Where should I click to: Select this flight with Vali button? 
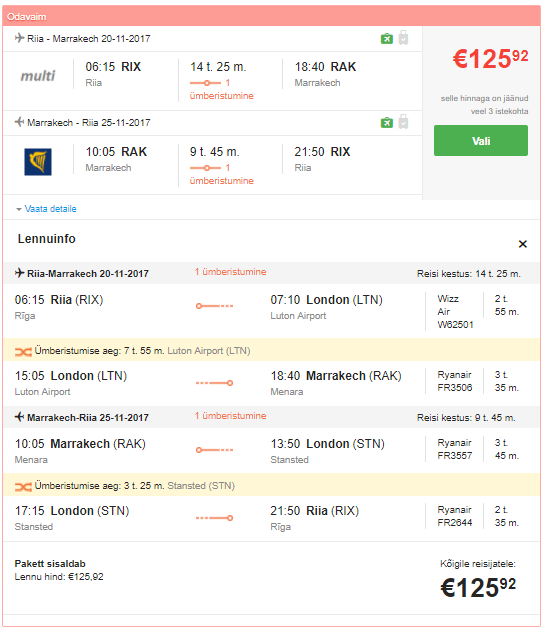[481, 140]
